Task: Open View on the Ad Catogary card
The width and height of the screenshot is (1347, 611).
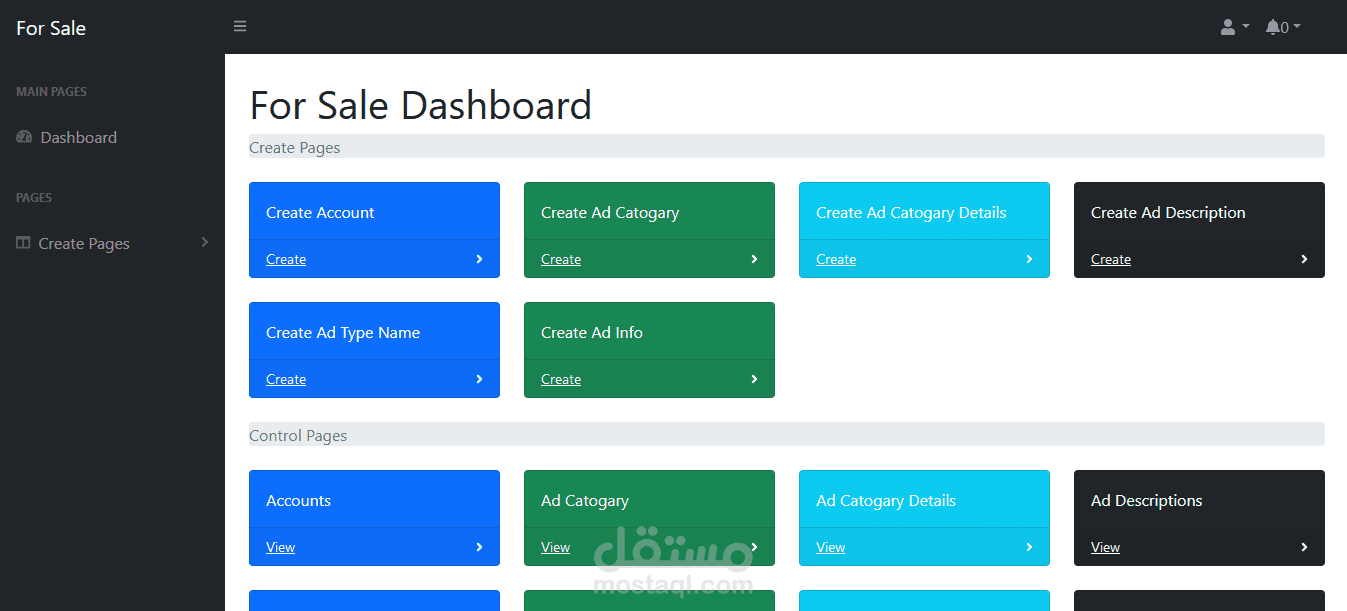Action: pyautogui.click(x=555, y=546)
